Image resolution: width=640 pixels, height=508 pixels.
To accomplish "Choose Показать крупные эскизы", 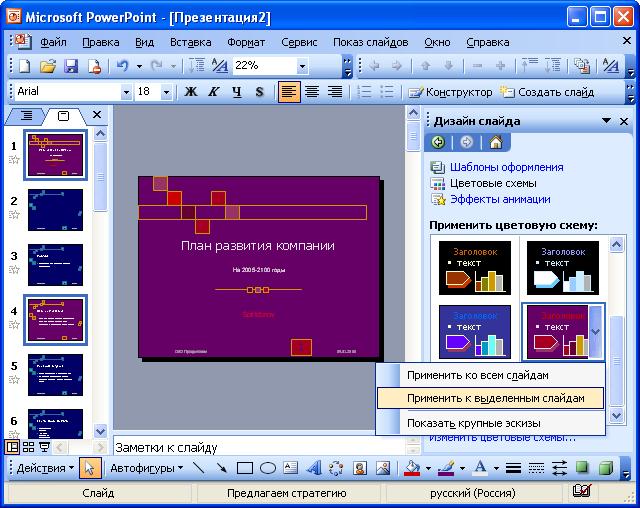I will point(491,423).
